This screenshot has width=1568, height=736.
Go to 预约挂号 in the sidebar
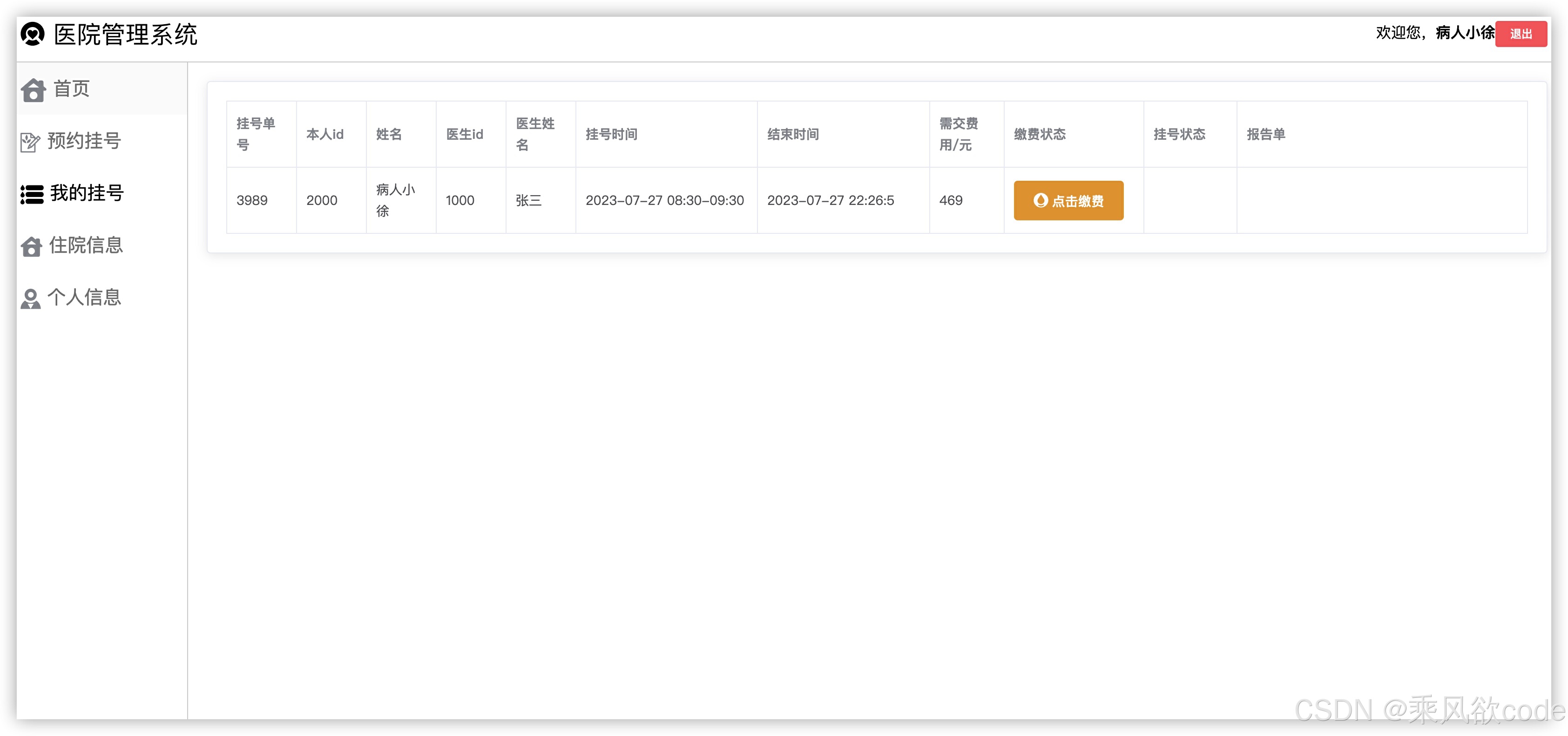click(84, 141)
